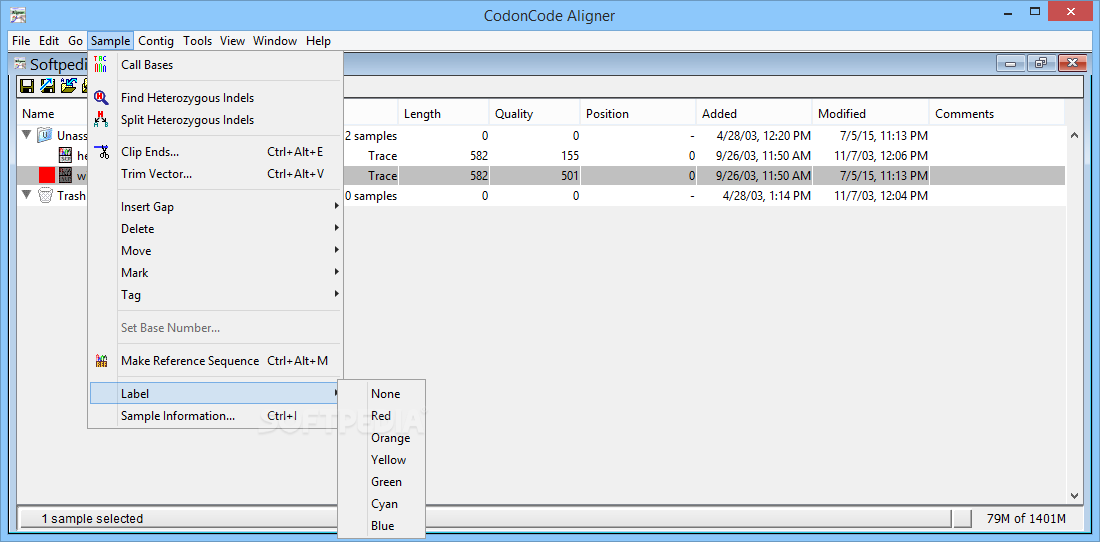Set label color to Orange
The image size is (1100, 542).
(382, 438)
